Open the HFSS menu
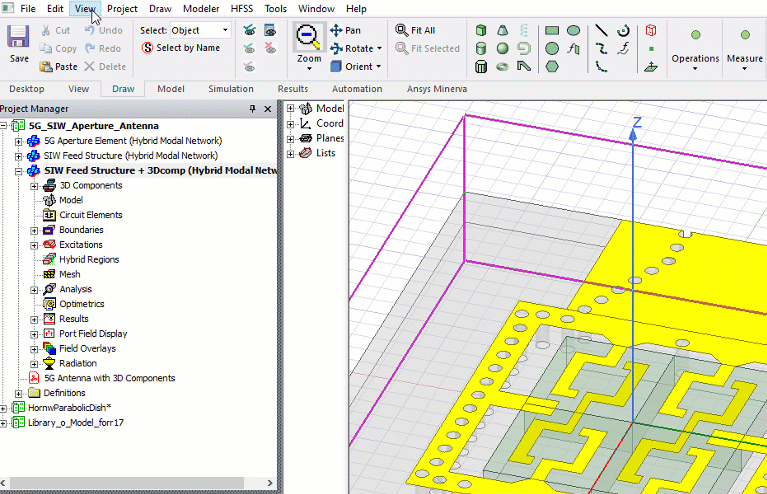This screenshot has height=494, width=767. [x=241, y=8]
